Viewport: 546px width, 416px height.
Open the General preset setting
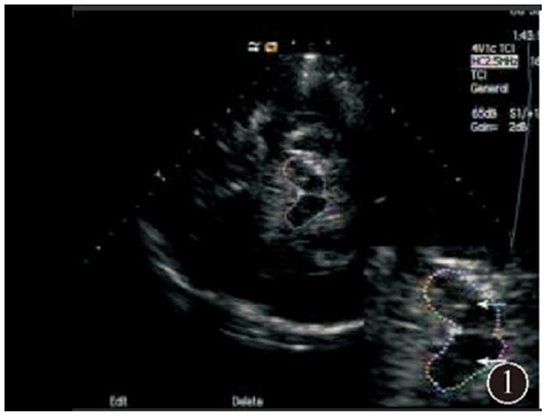pos(489,88)
